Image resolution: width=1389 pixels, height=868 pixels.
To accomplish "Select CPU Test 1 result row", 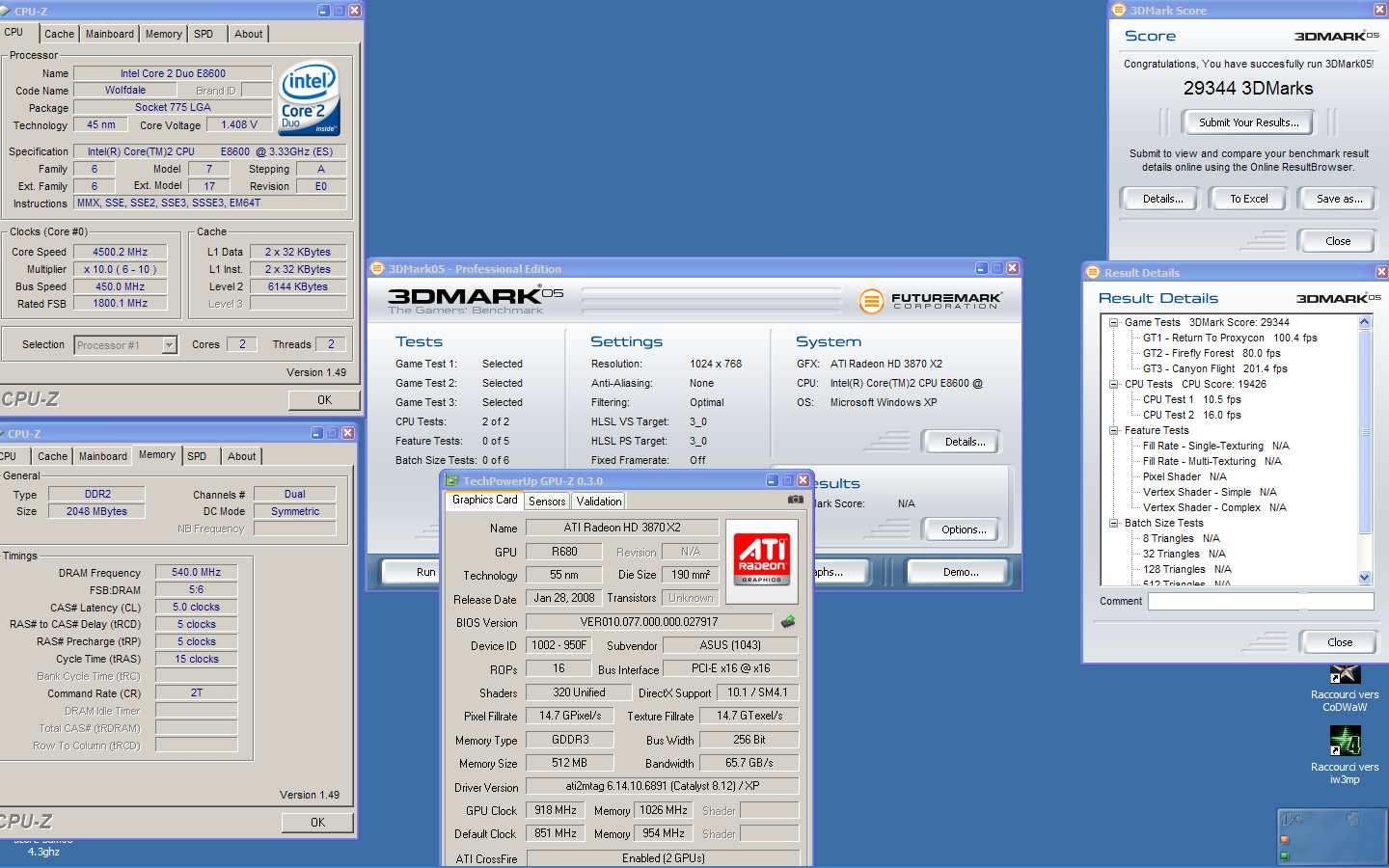I will tap(1191, 399).
